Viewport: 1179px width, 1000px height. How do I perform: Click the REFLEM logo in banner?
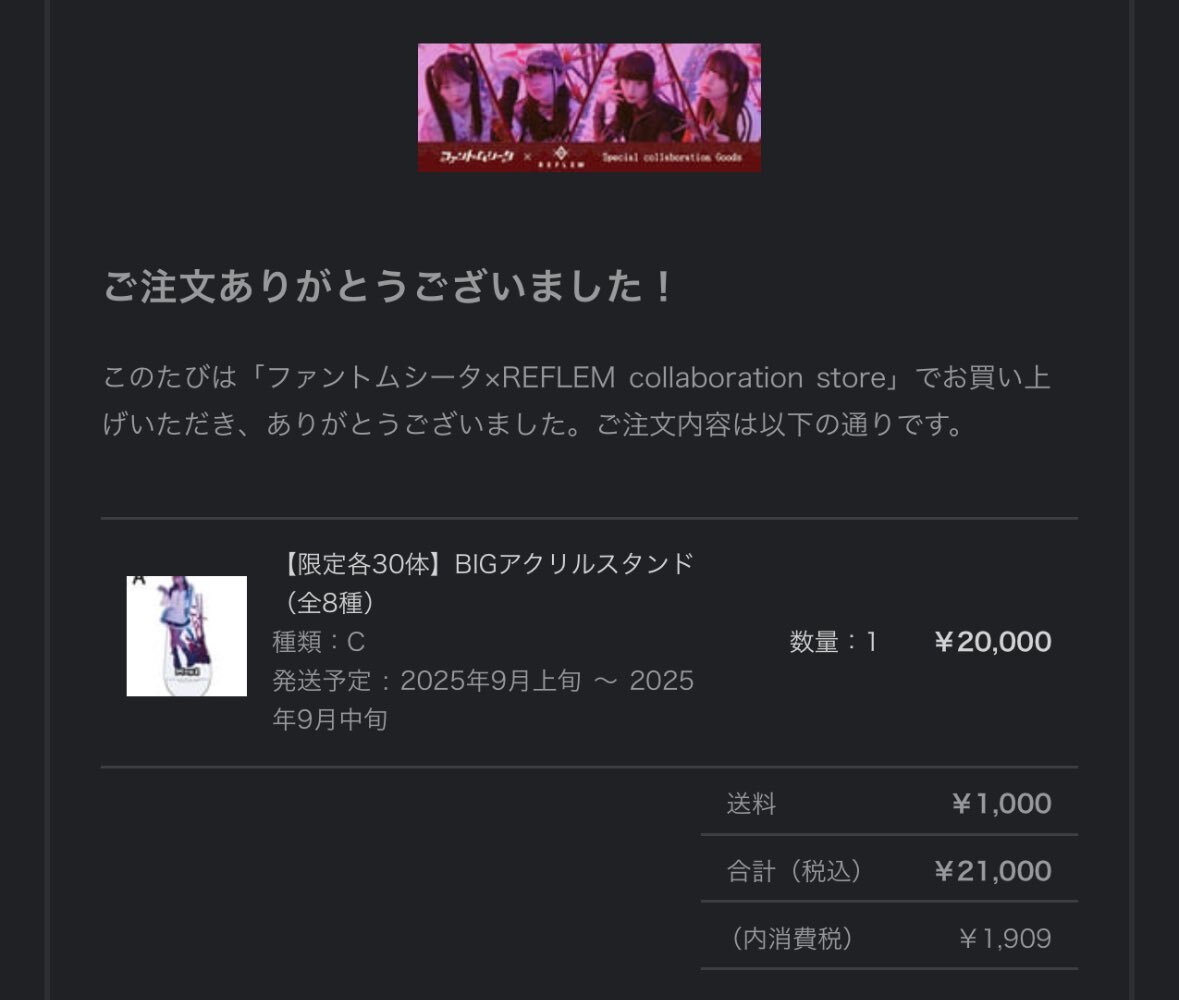point(562,157)
